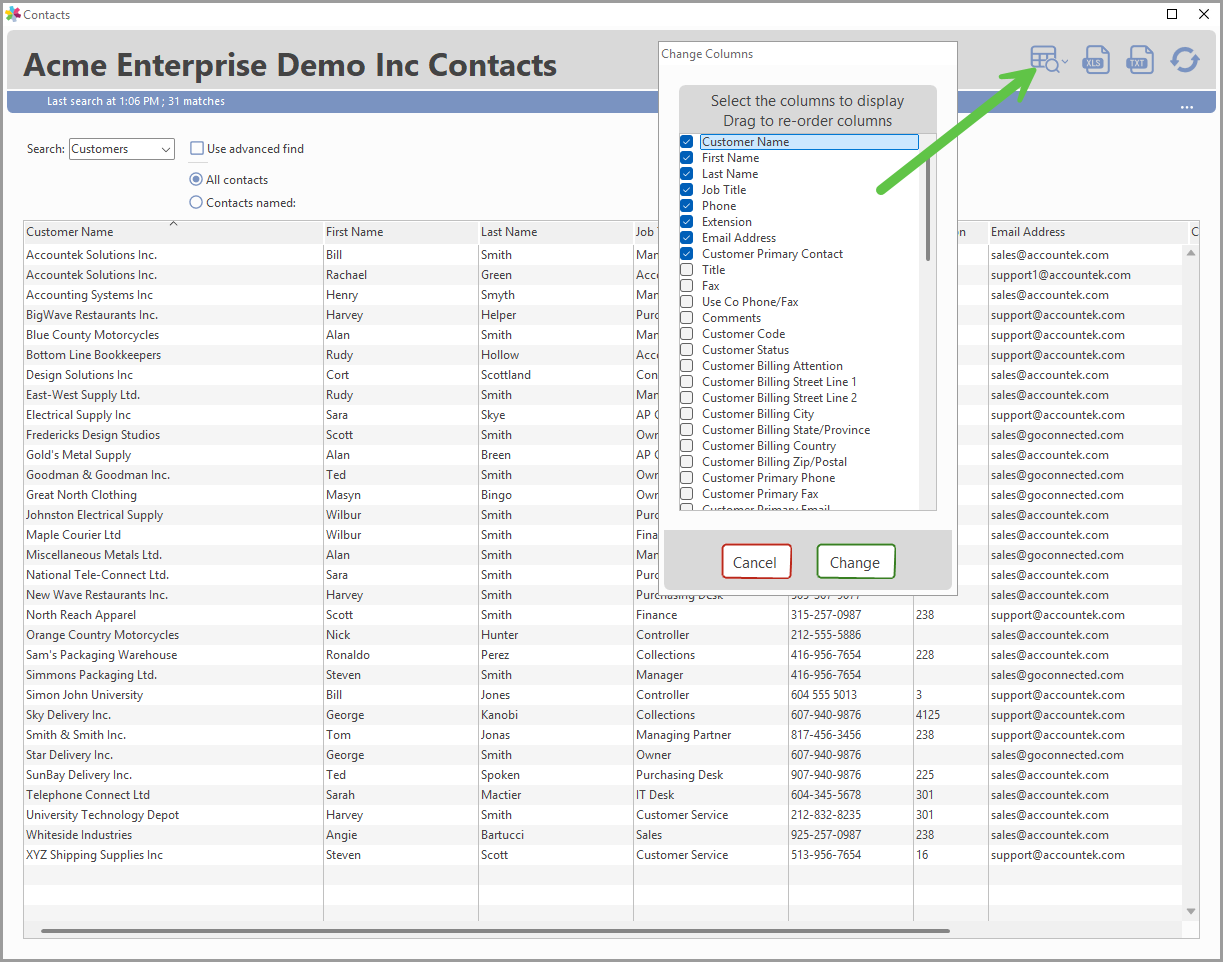Enable the Comments column checkbox
The width and height of the screenshot is (1223, 962).
(687, 318)
